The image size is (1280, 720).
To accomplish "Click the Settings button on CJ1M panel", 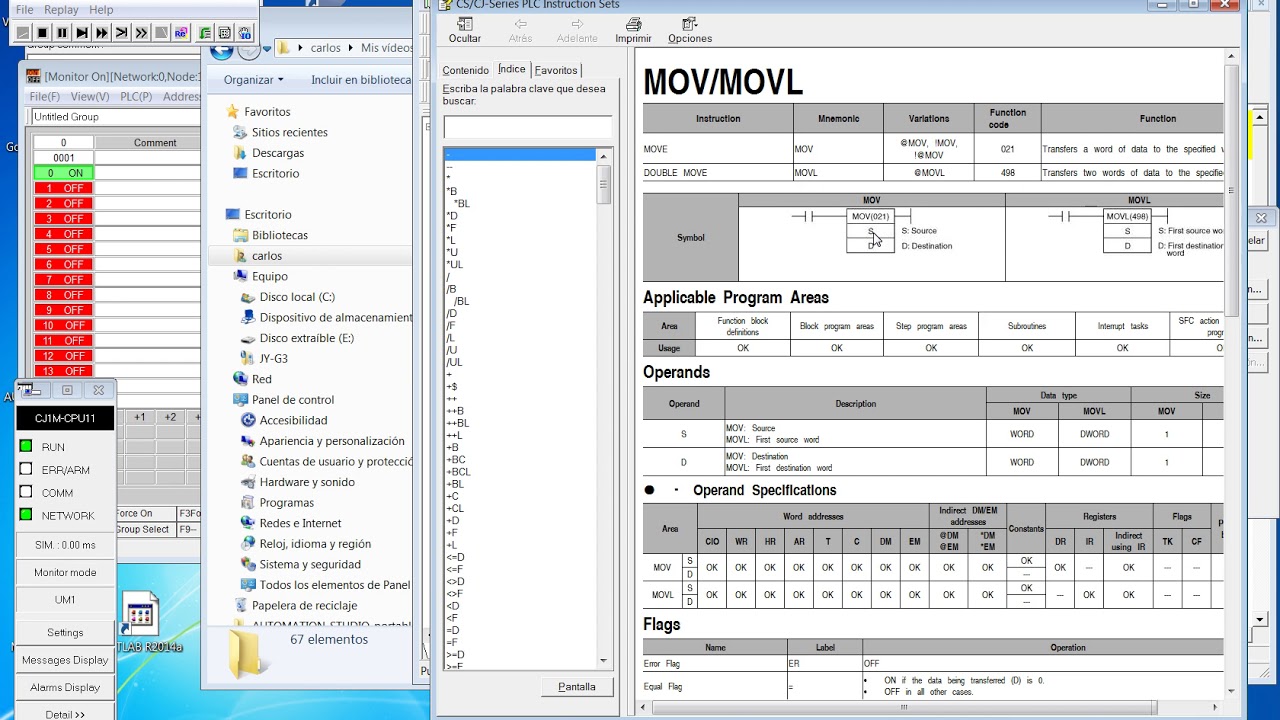I will coord(65,632).
